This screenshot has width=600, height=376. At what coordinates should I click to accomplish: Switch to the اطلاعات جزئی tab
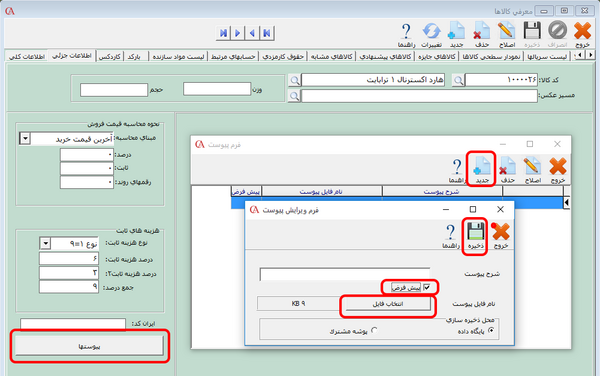pyautogui.click(x=72, y=55)
